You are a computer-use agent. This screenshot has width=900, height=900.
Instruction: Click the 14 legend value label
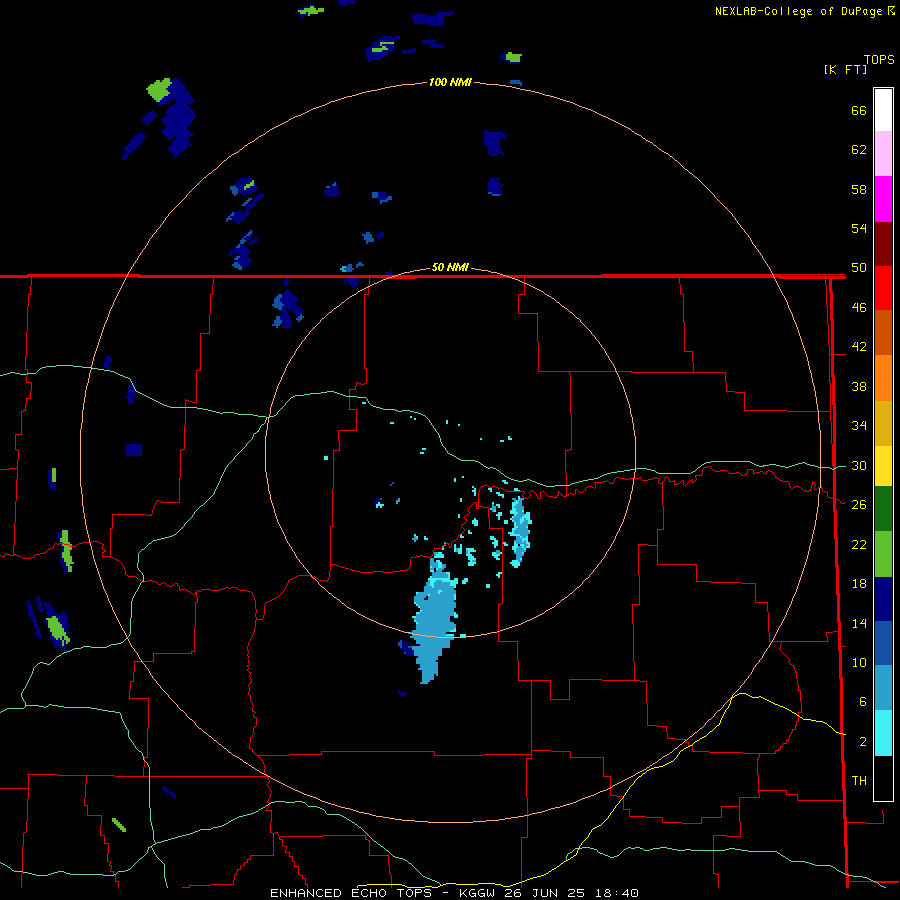pyautogui.click(x=859, y=623)
